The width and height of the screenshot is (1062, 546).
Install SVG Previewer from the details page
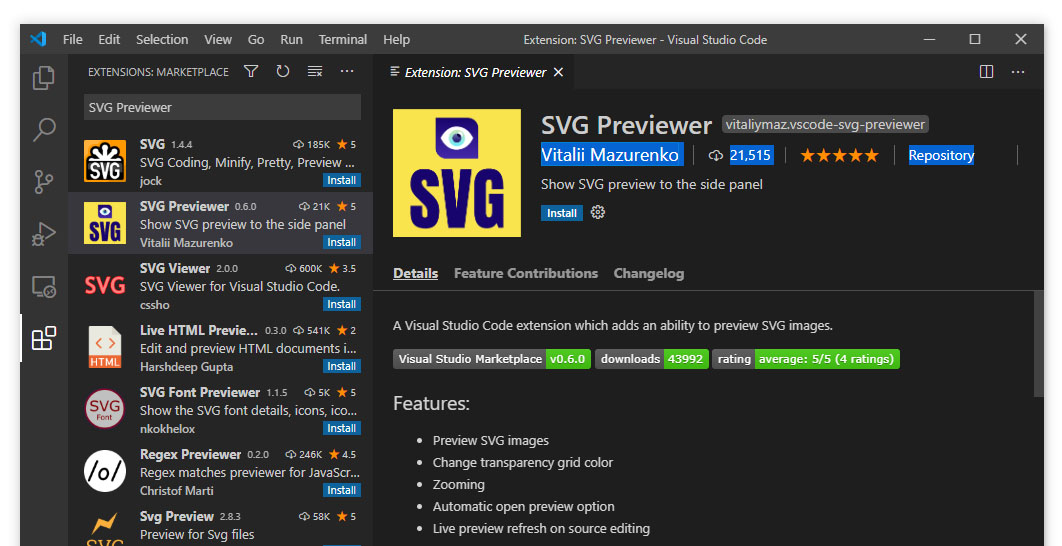(x=561, y=213)
